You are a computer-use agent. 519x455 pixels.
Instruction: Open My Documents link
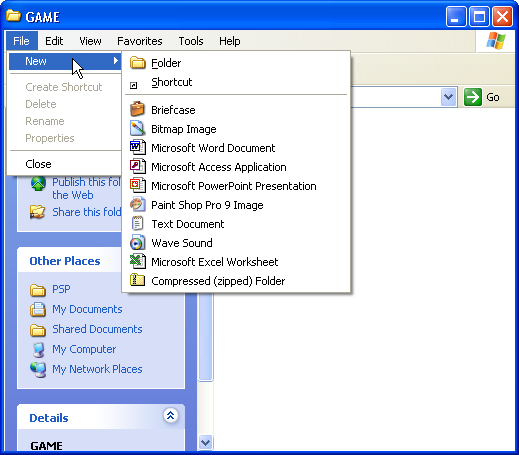(x=87, y=309)
